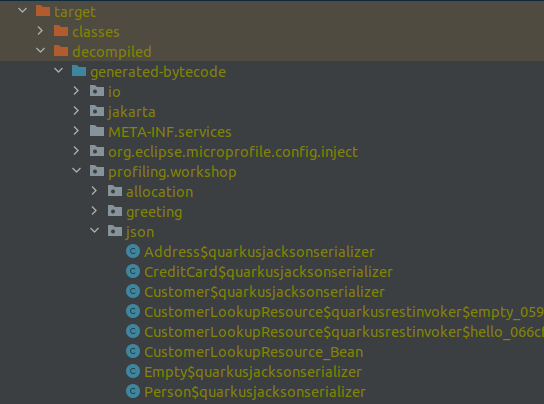Click the jakarta package icon
This screenshot has height=404, width=544.
pos(97,111)
